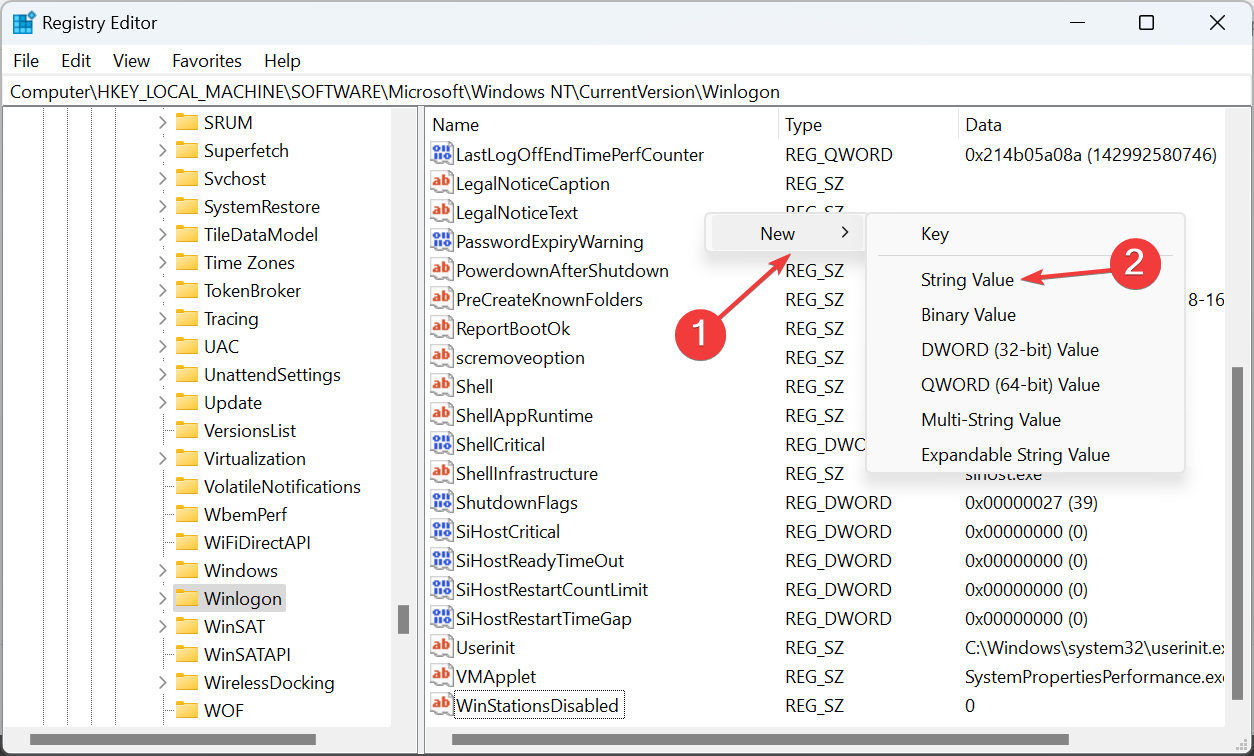Expand the Superfetch key

click(162, 150)
